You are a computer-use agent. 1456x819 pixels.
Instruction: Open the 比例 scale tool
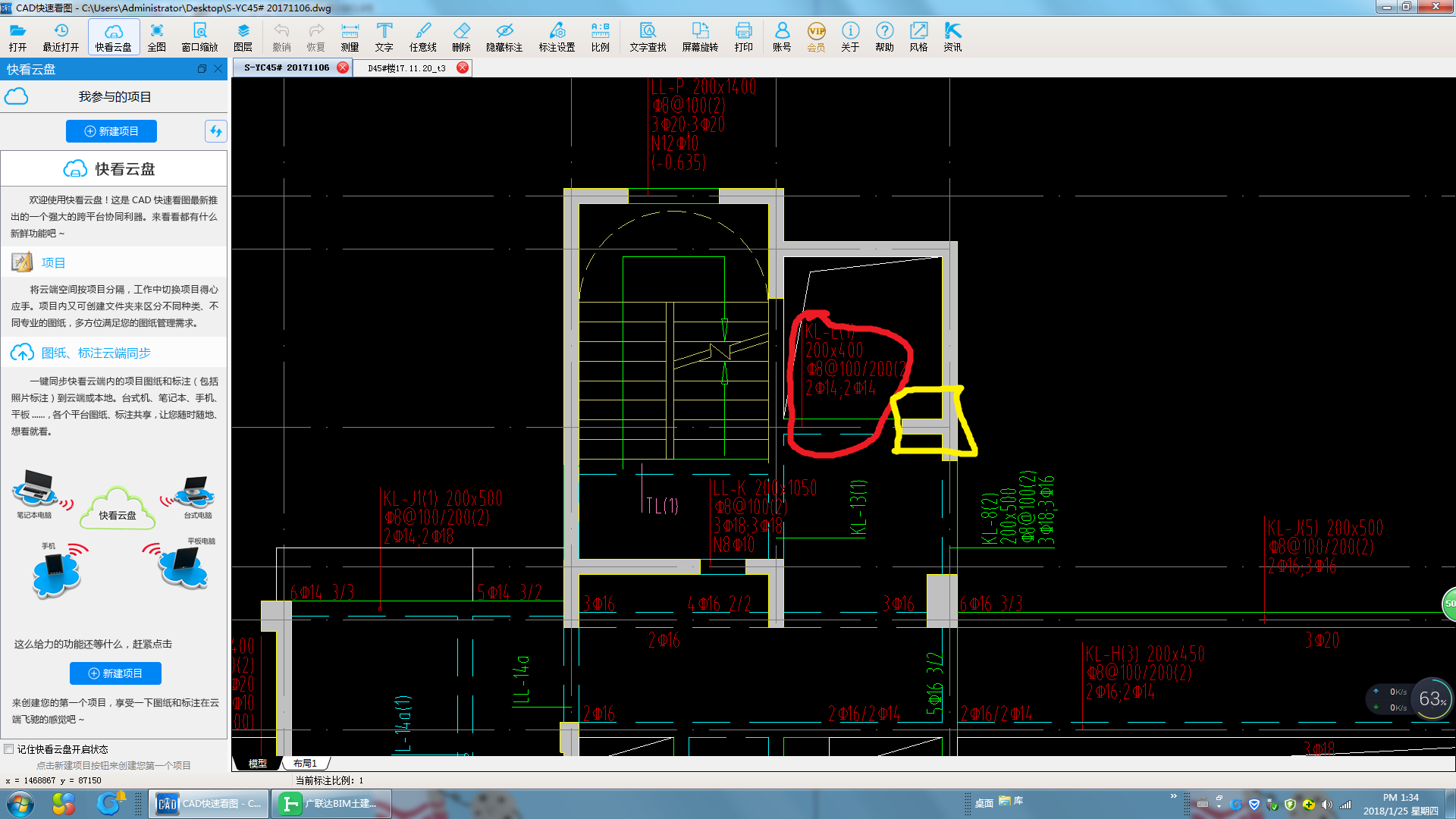pyautogui.click(x=601, y=36)
